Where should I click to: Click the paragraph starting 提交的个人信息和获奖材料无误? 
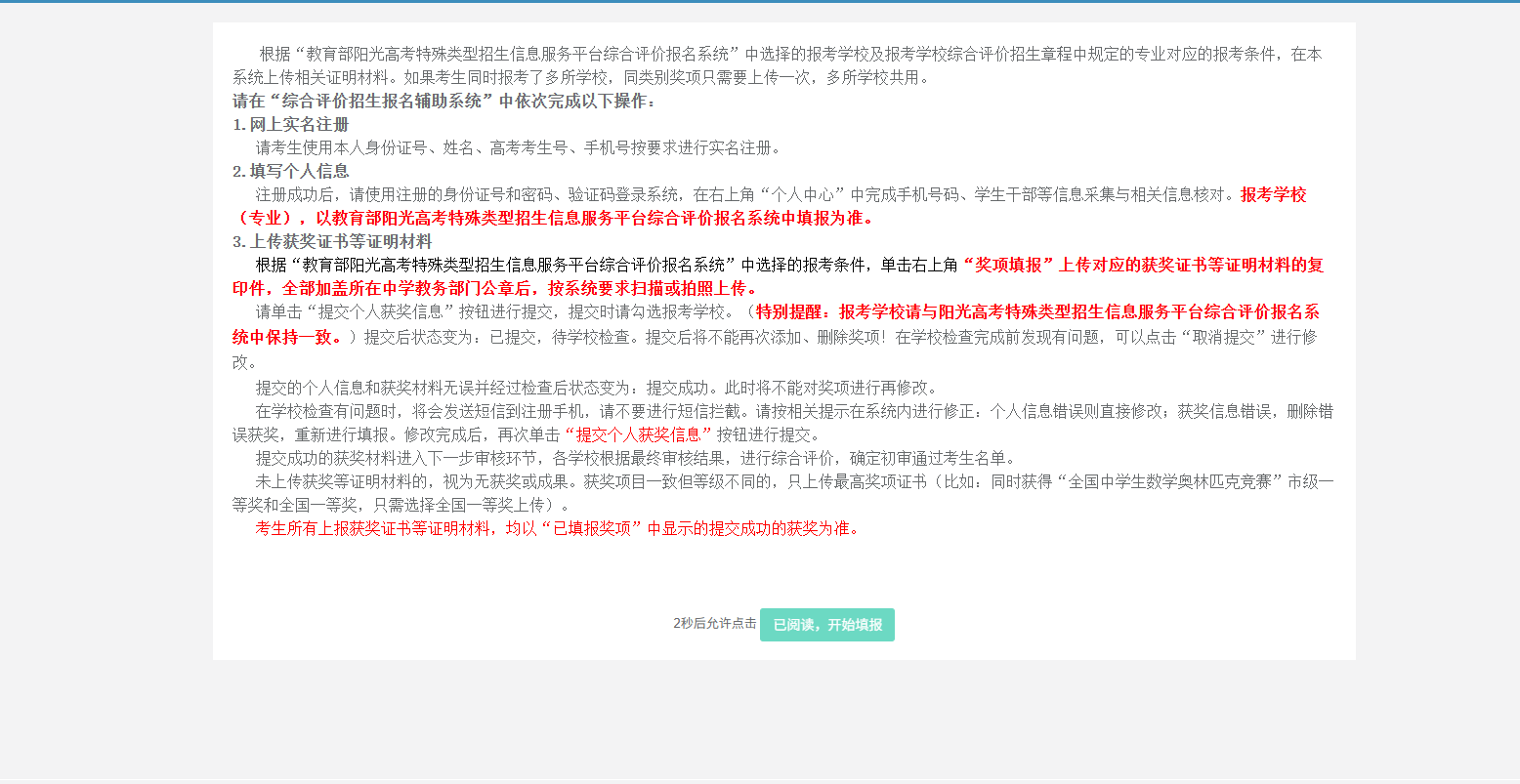click(596, 388)
